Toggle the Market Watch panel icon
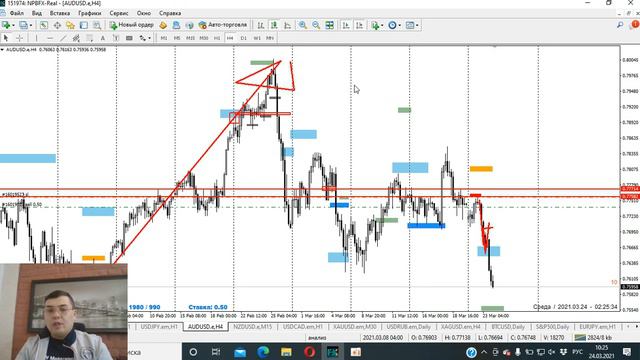This screenshot has height=360, width=640. tap(44, 25)
